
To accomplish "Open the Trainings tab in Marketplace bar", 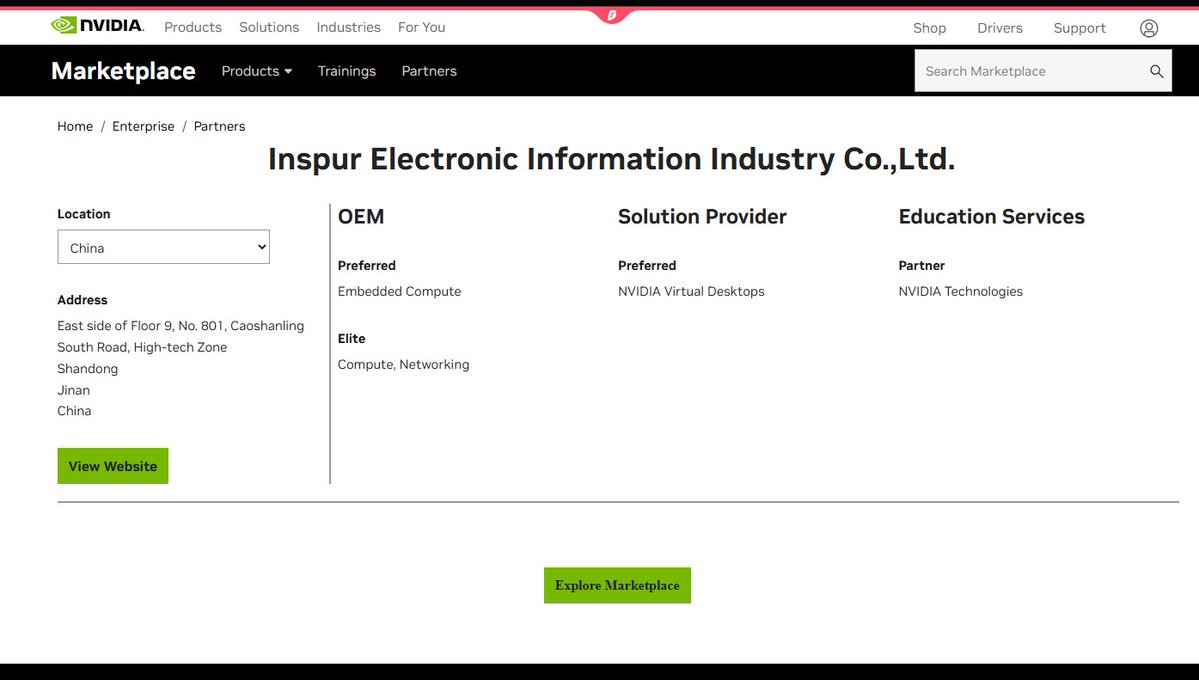I will tap(346, 71).
